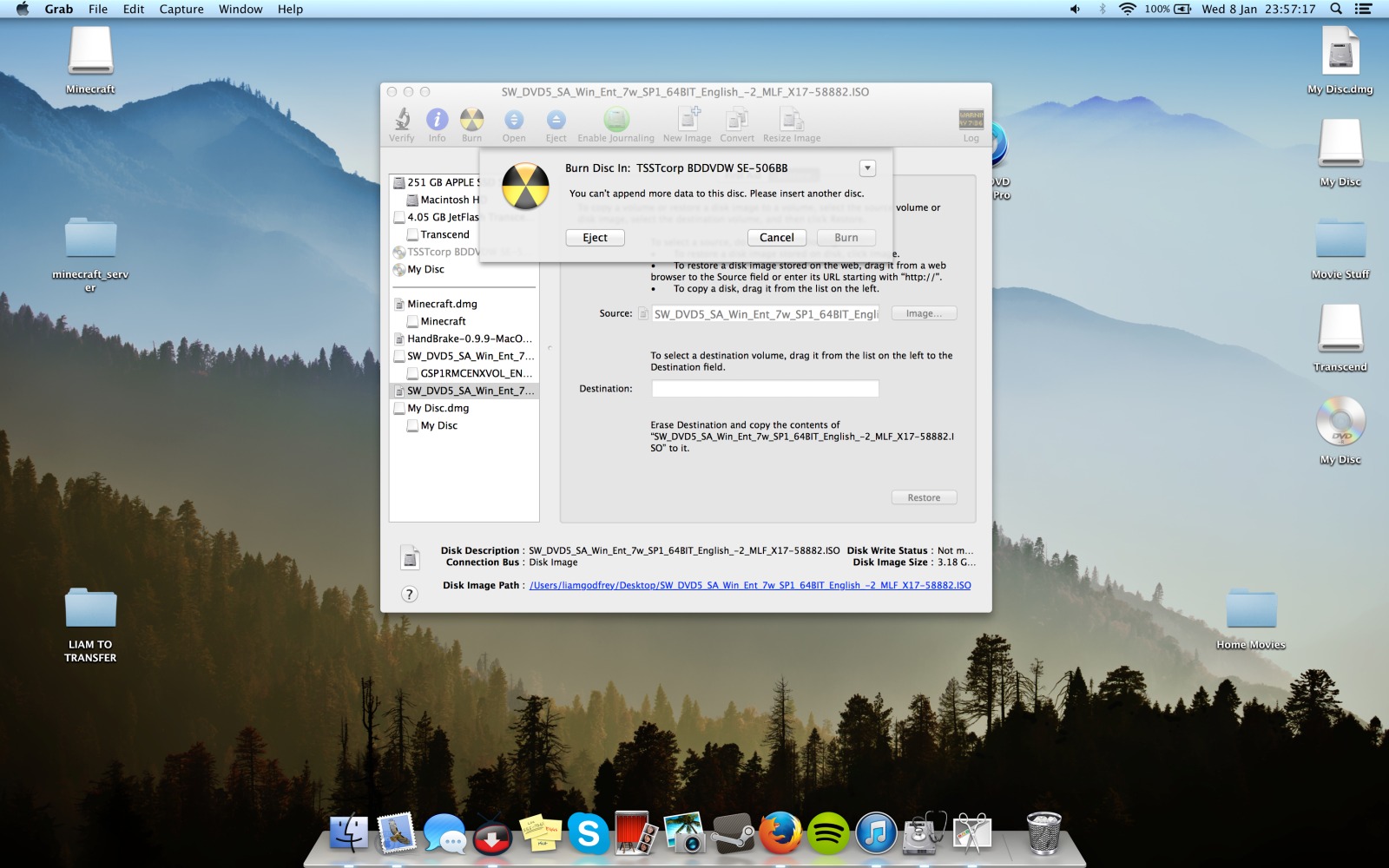Open the Apple menu
Viewport: 1389px width, 868px height.
tap(23, 9)
